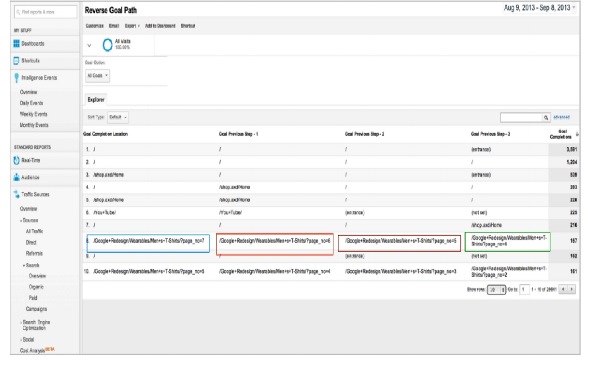Open Campaigns report
The image size is (600, 368).
[x=36, y=309]
